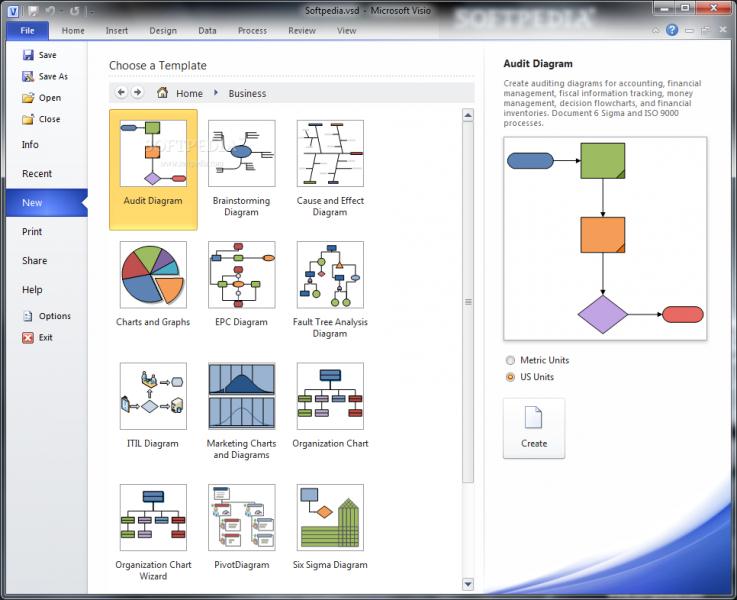Click the Home icon in breadcrumb bar
This screenshot has width=737, height=600.
pyautogui.click(x=162, y=93)
